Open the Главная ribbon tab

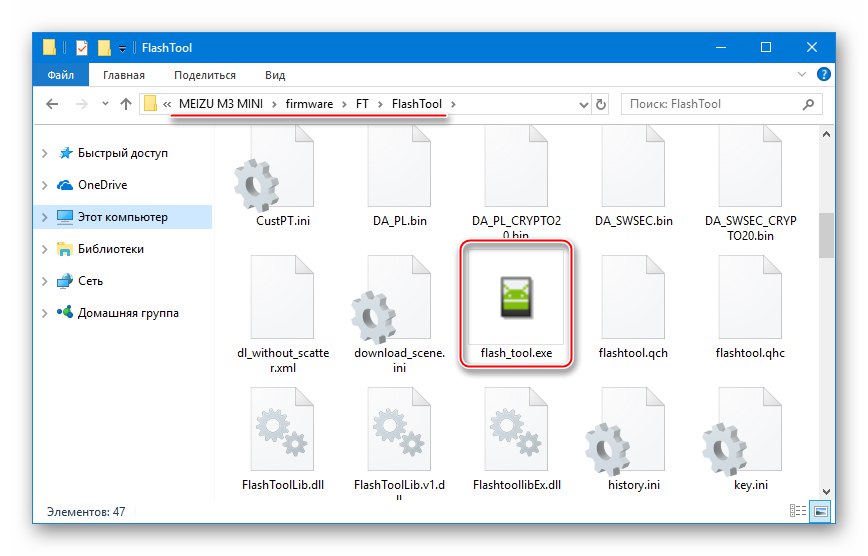click(123, 75)
